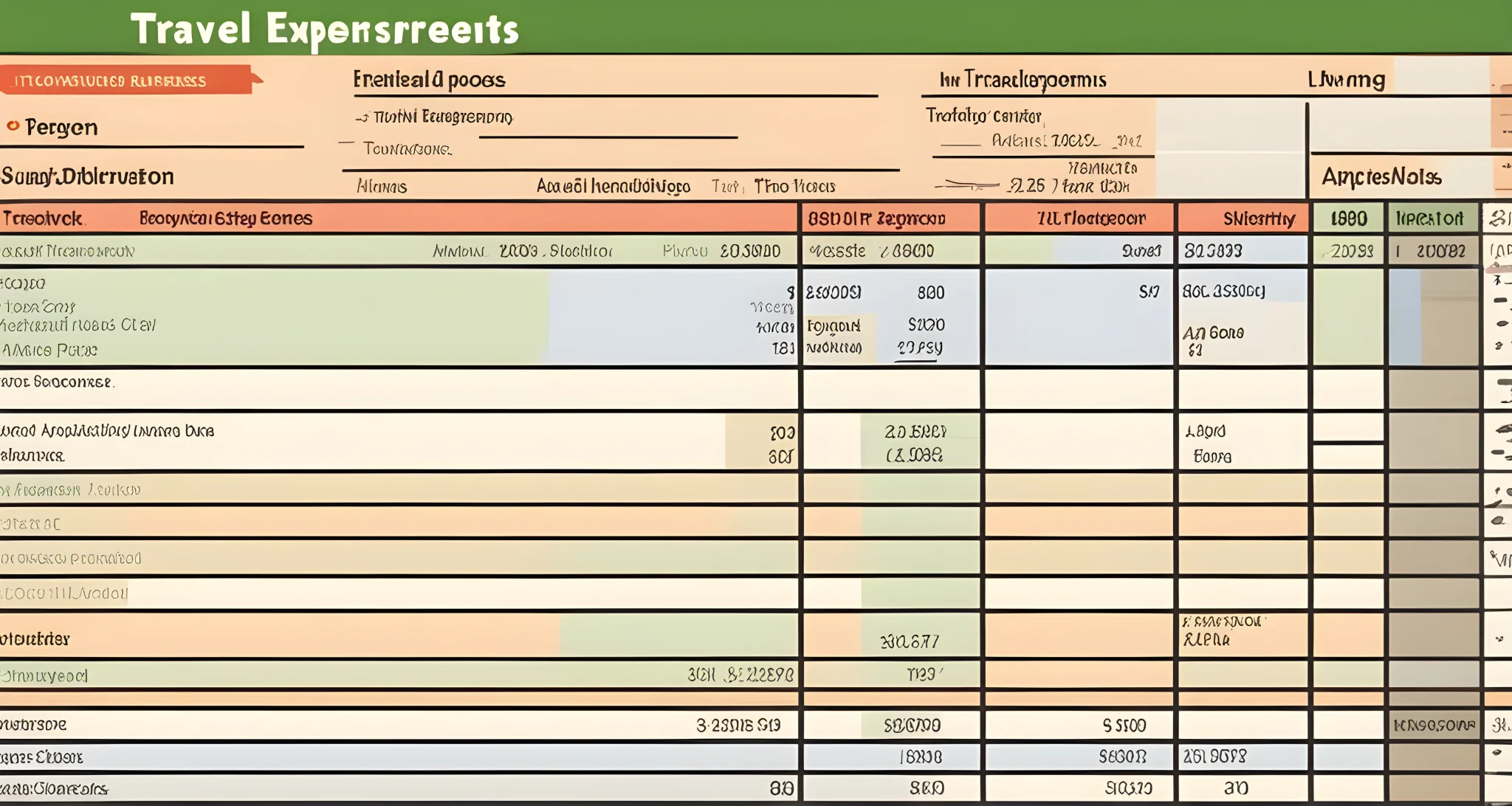Select the "Treolvck" column header
This screenshot has height=806, width=1512.
coord(42,218)
